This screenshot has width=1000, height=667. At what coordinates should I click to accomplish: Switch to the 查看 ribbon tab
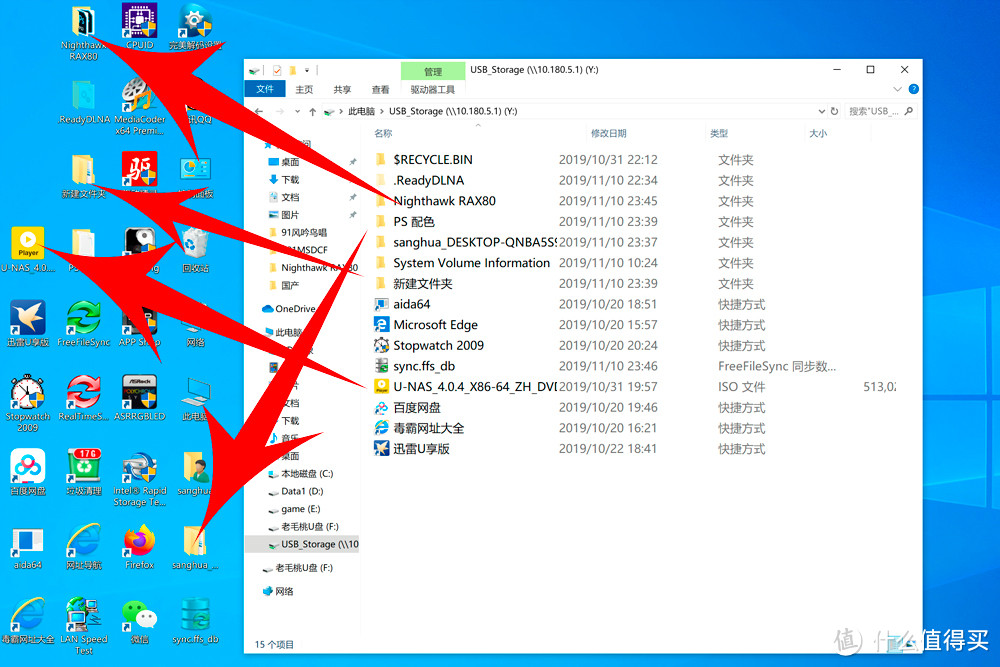pos(381,90)
